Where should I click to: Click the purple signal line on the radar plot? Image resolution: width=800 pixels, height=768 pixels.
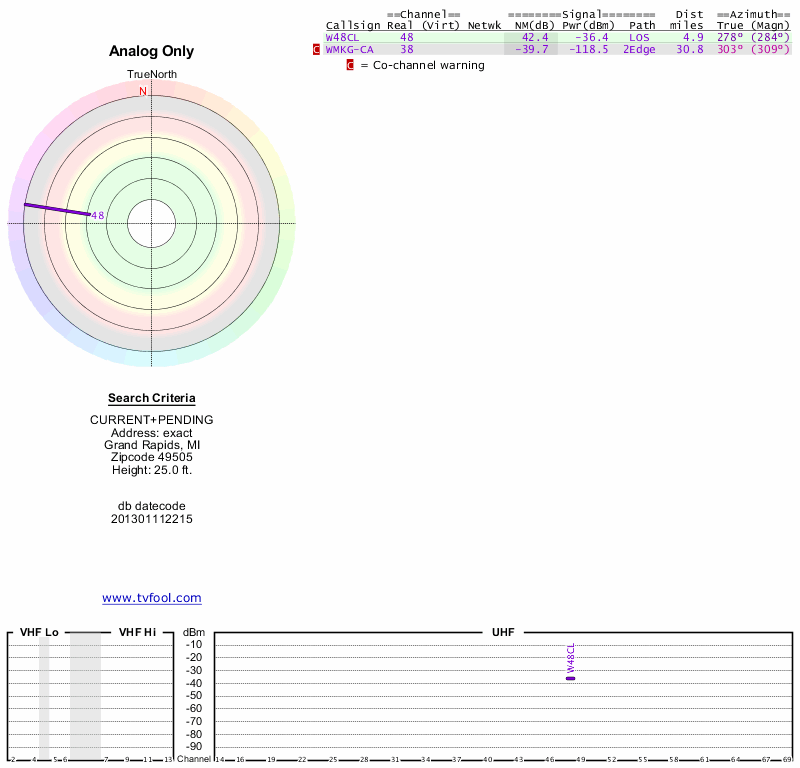click(56, 209)
